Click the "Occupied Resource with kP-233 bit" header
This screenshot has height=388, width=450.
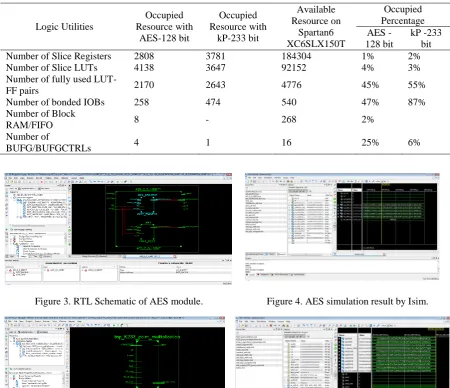click(x=238, y=27)
